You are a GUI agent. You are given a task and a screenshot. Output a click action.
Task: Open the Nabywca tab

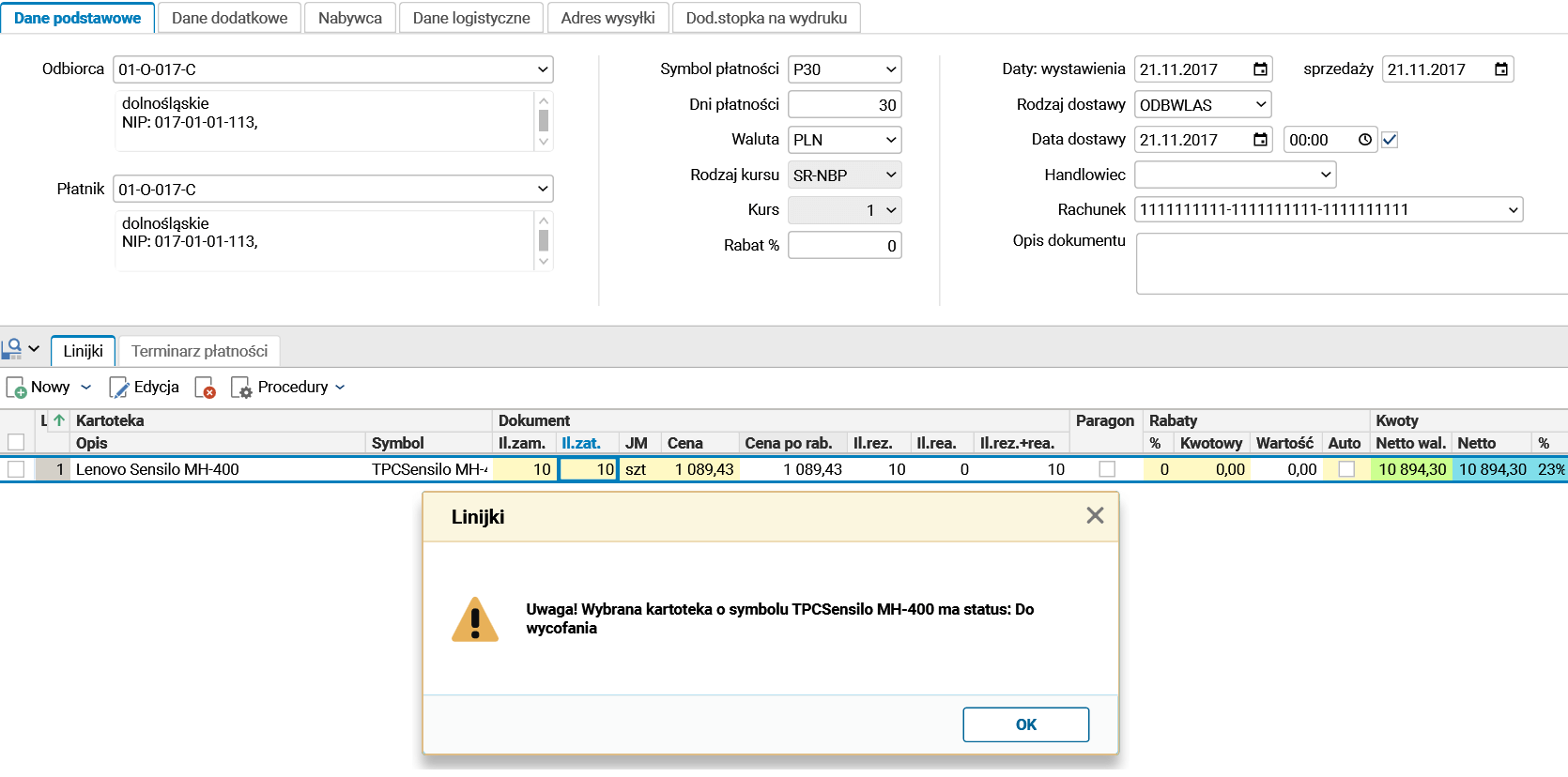(x=350, y=18)
